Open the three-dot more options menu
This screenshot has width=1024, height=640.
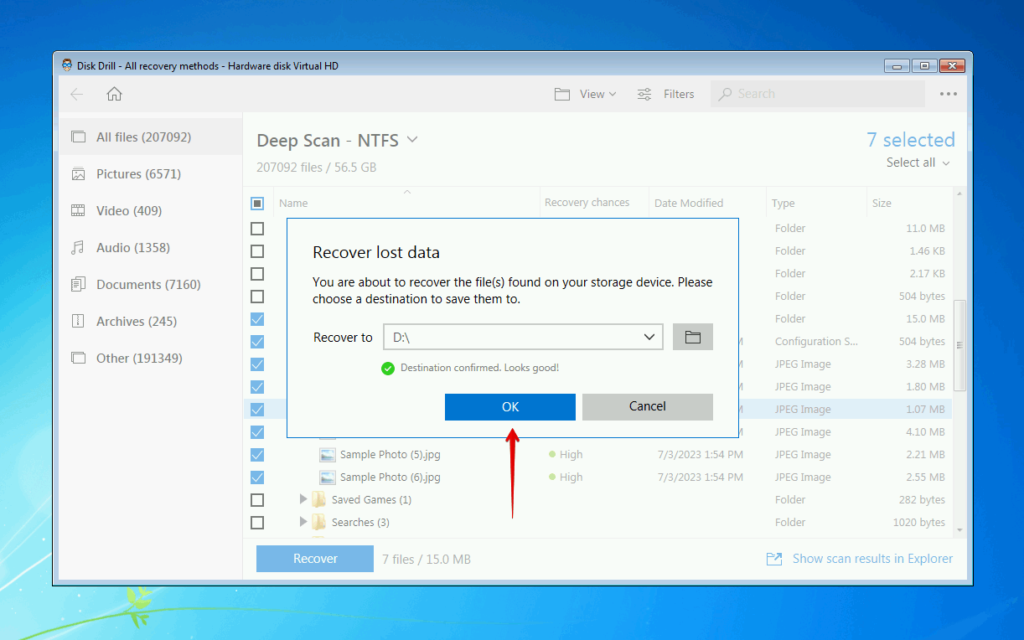tap(948, 94)
